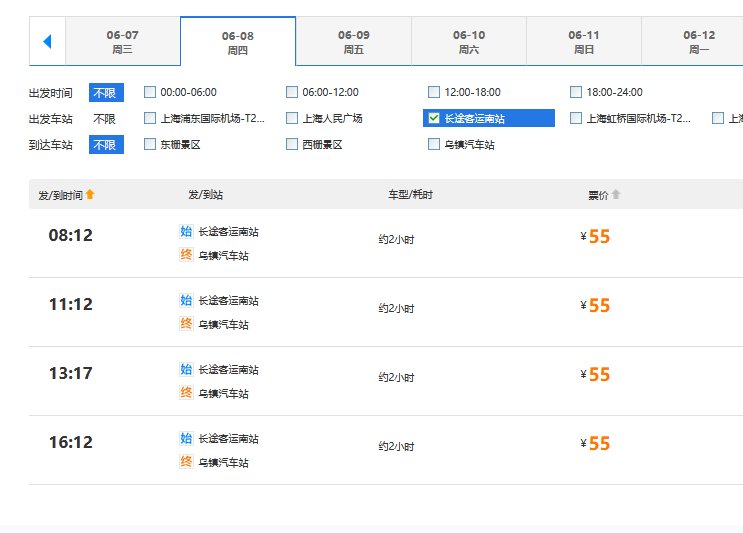Switch to the 06-09 Friday date tab

coord(353,41)
